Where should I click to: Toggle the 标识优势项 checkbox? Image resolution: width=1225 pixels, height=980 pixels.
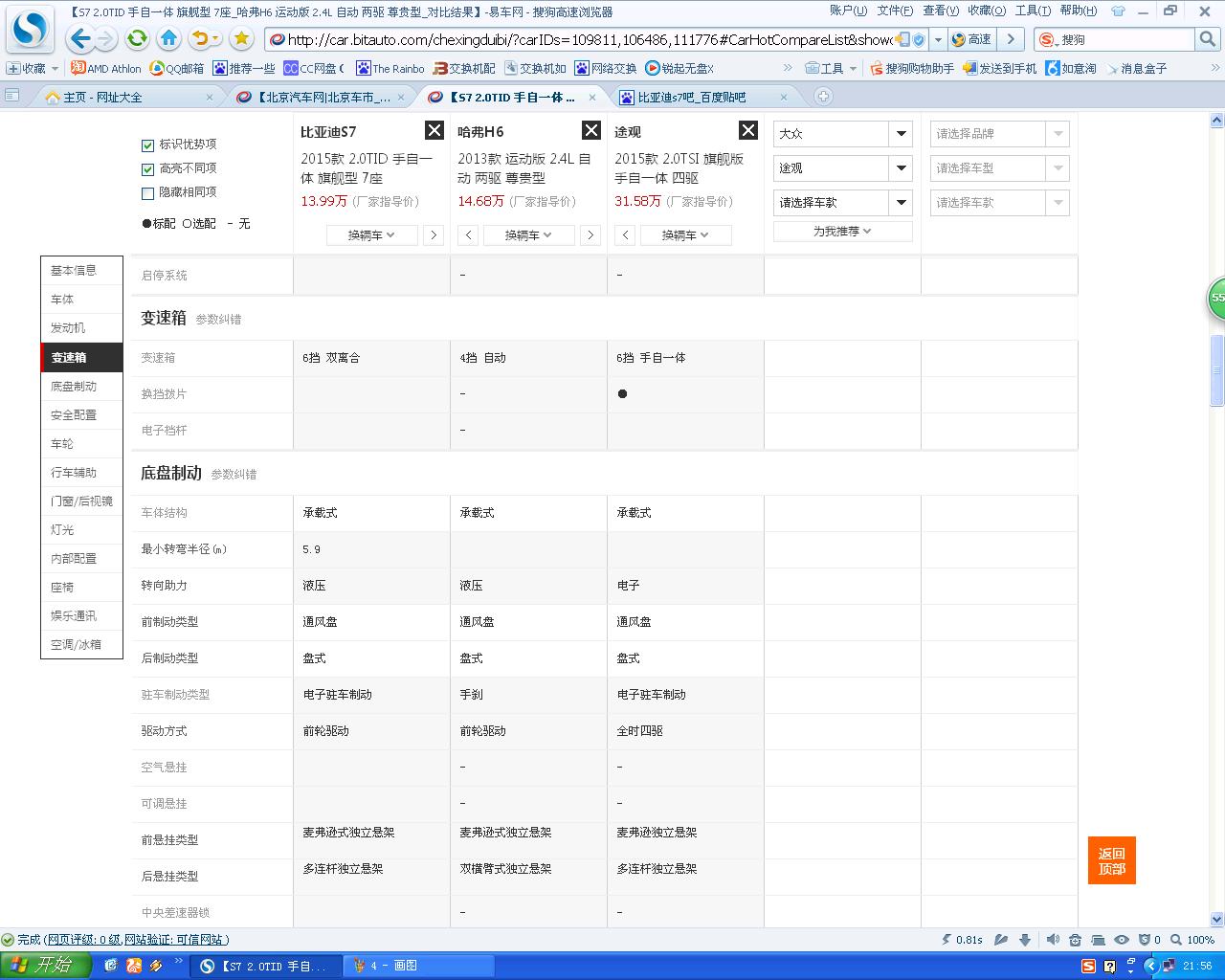click(x=147, y=145)
